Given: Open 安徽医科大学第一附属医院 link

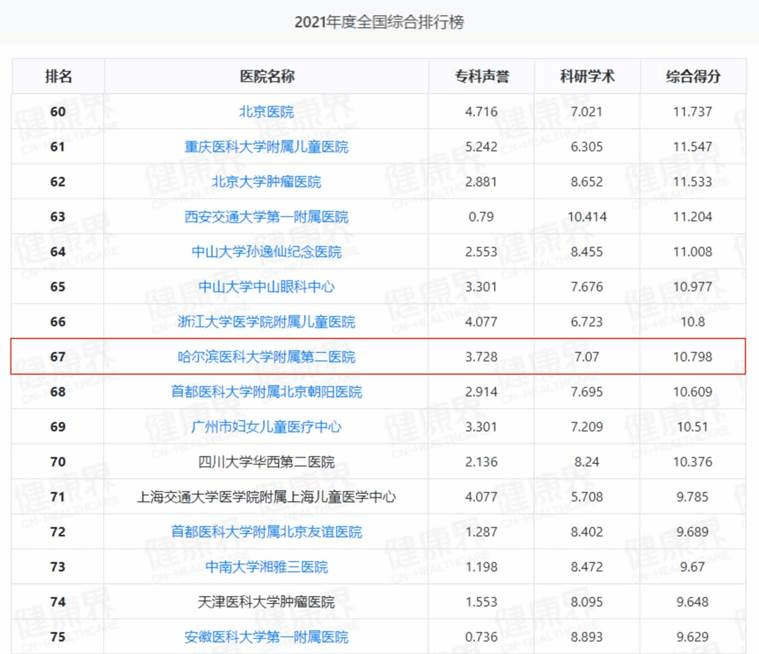Looking at the screenshot, I should 266,636.
